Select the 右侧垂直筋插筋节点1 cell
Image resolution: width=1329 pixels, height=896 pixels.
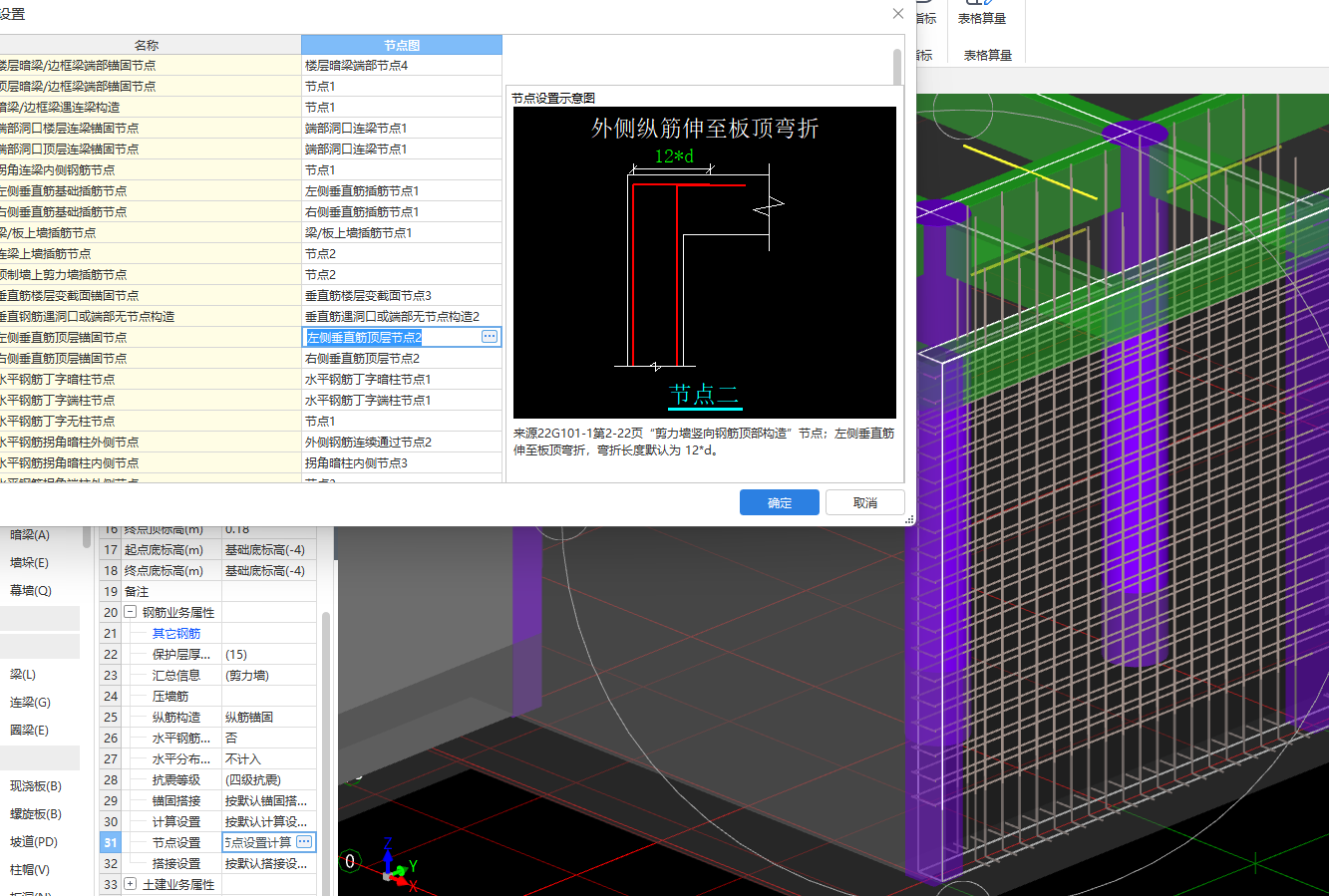[402, 211]
